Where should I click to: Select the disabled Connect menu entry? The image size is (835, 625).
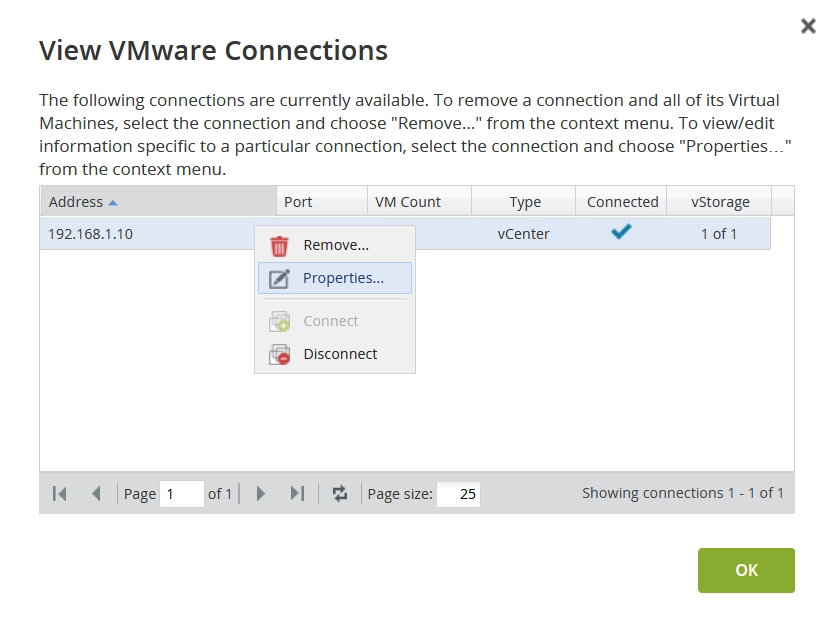pos(335,321)
